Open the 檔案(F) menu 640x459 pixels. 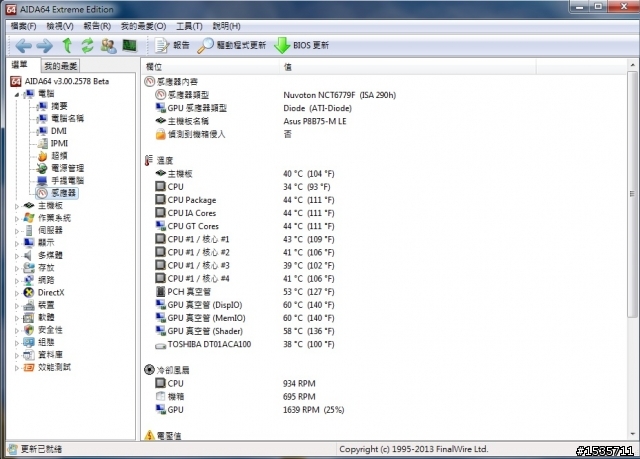point(23,26)
